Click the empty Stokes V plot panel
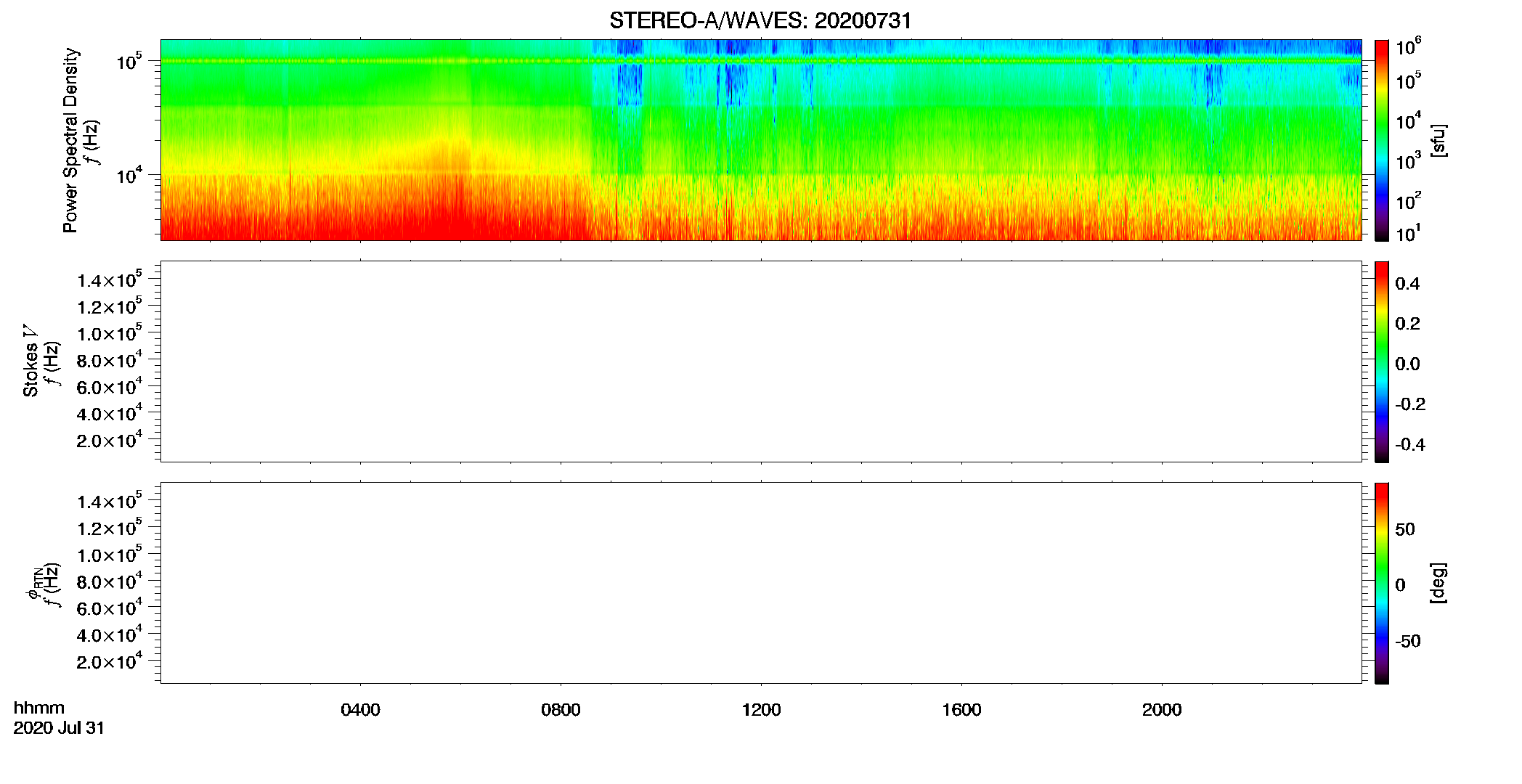1522x784 pixels. [761, 362]
